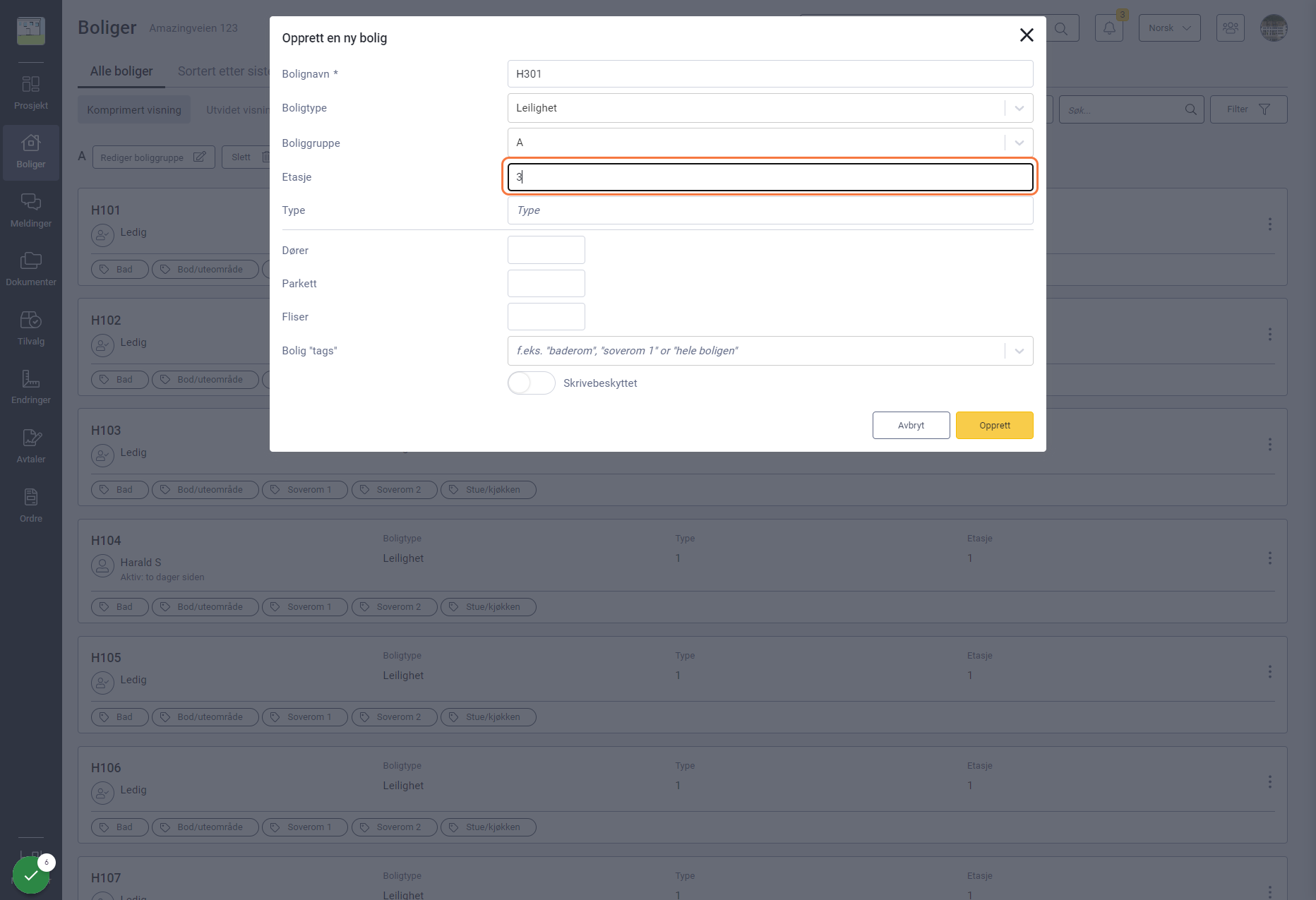Image resolution: width=1316 pixels, height=900 pixels.
Task: Click the Opprett button
Action: click(x=995, y=426)
